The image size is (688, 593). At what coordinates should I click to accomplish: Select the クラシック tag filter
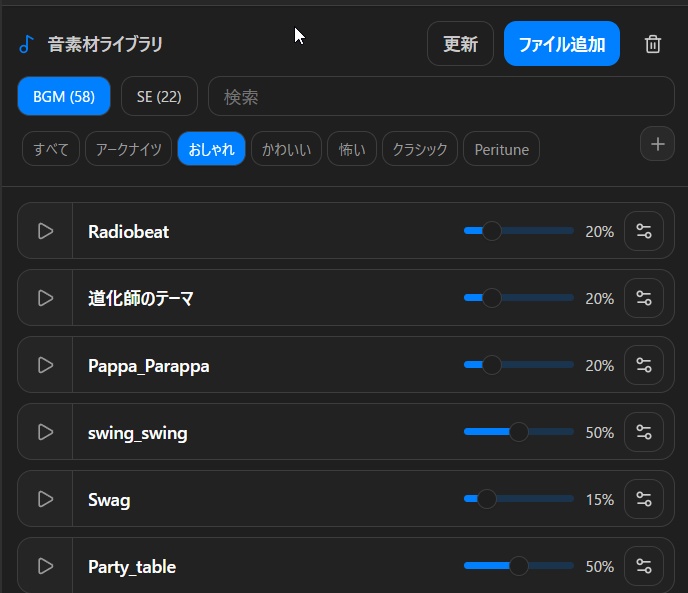point(419,150)
